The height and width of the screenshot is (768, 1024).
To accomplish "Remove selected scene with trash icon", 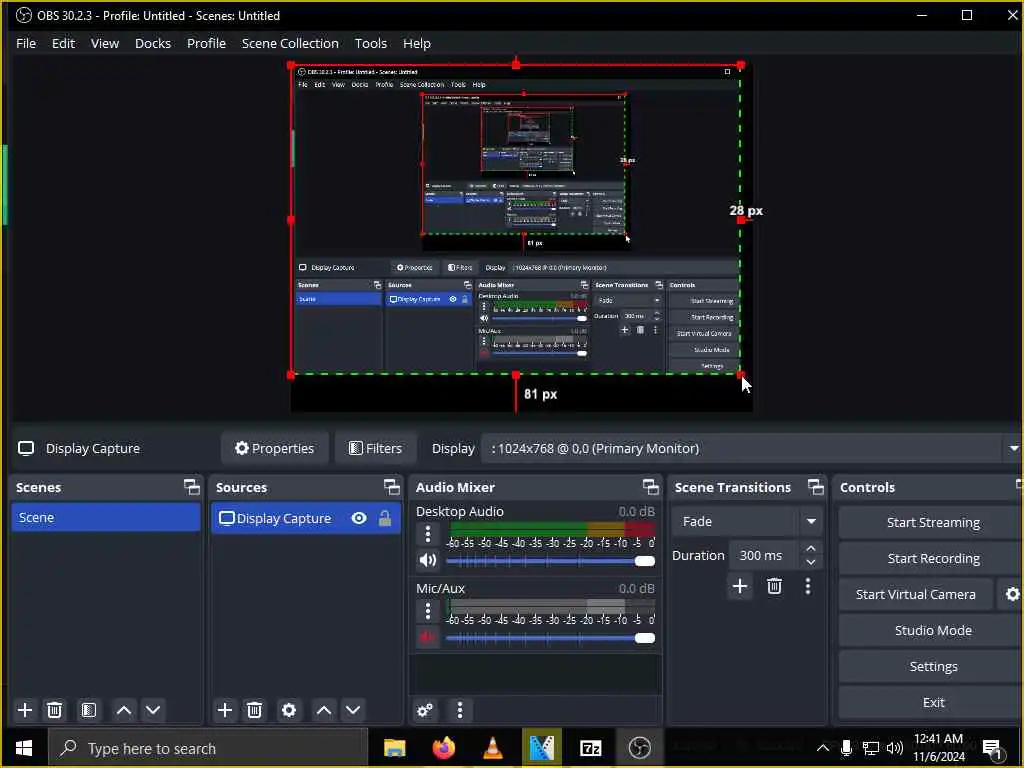I will (x=55, y=710).
